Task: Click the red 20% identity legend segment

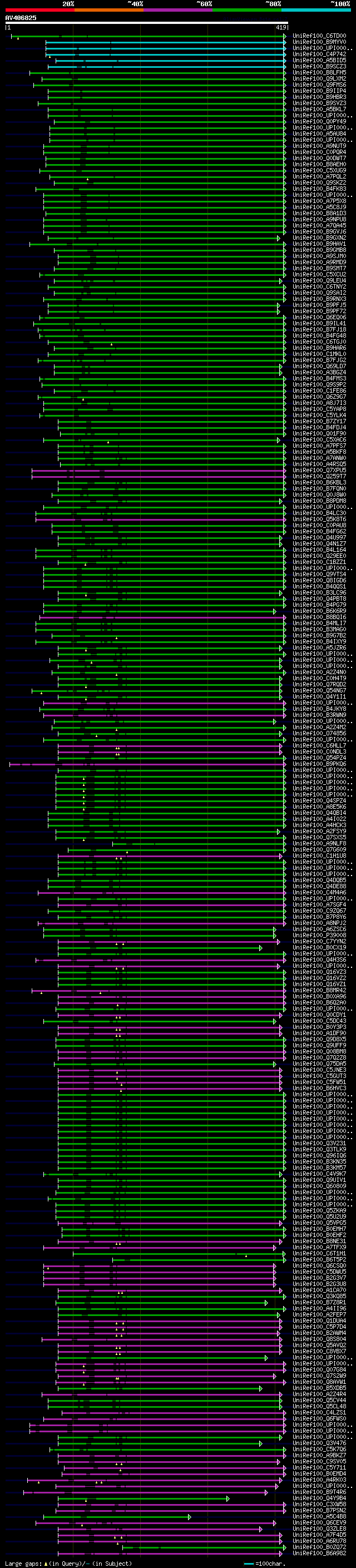Action: point(39,10)
